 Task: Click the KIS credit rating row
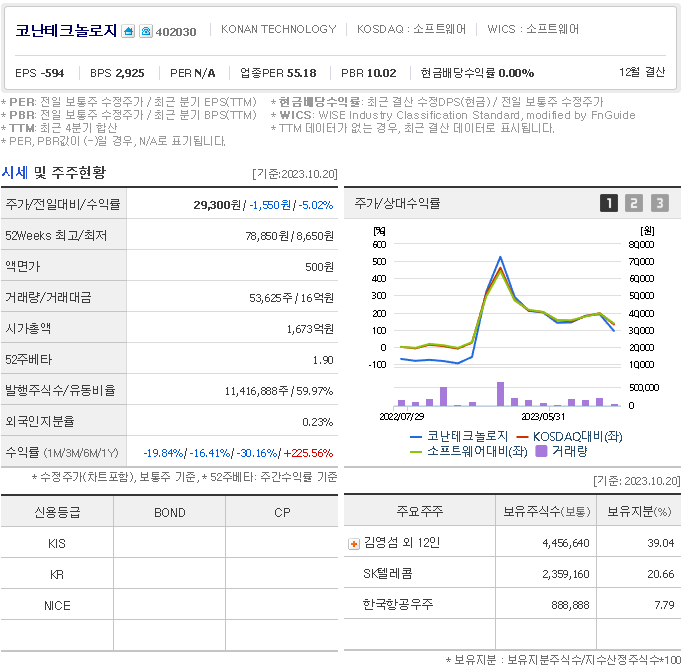click(170, 543)
